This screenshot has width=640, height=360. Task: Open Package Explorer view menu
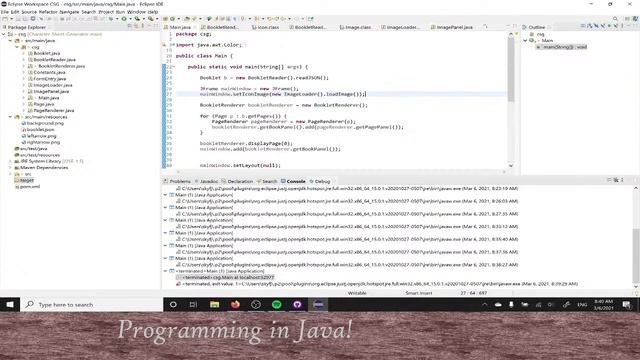pos(143,26)
